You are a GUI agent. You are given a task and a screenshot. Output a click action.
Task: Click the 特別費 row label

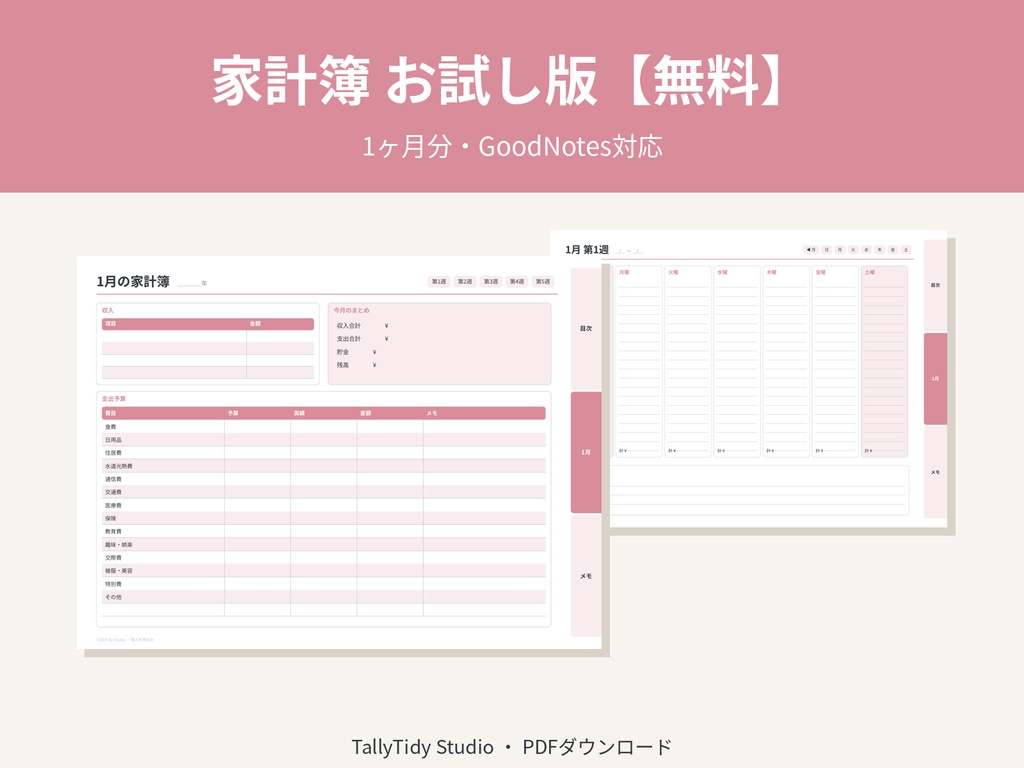pyautogui.click(x=114, y=584)
